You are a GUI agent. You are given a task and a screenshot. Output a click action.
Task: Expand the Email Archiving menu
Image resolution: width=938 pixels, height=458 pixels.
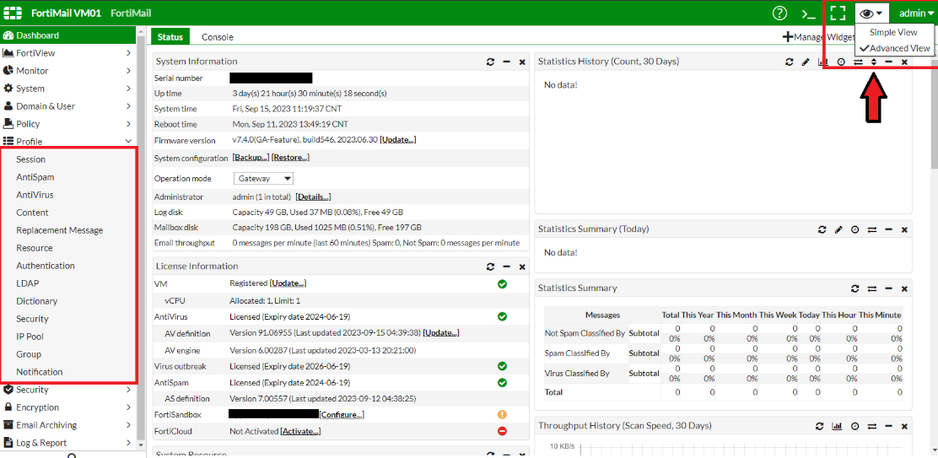(67, 425)
